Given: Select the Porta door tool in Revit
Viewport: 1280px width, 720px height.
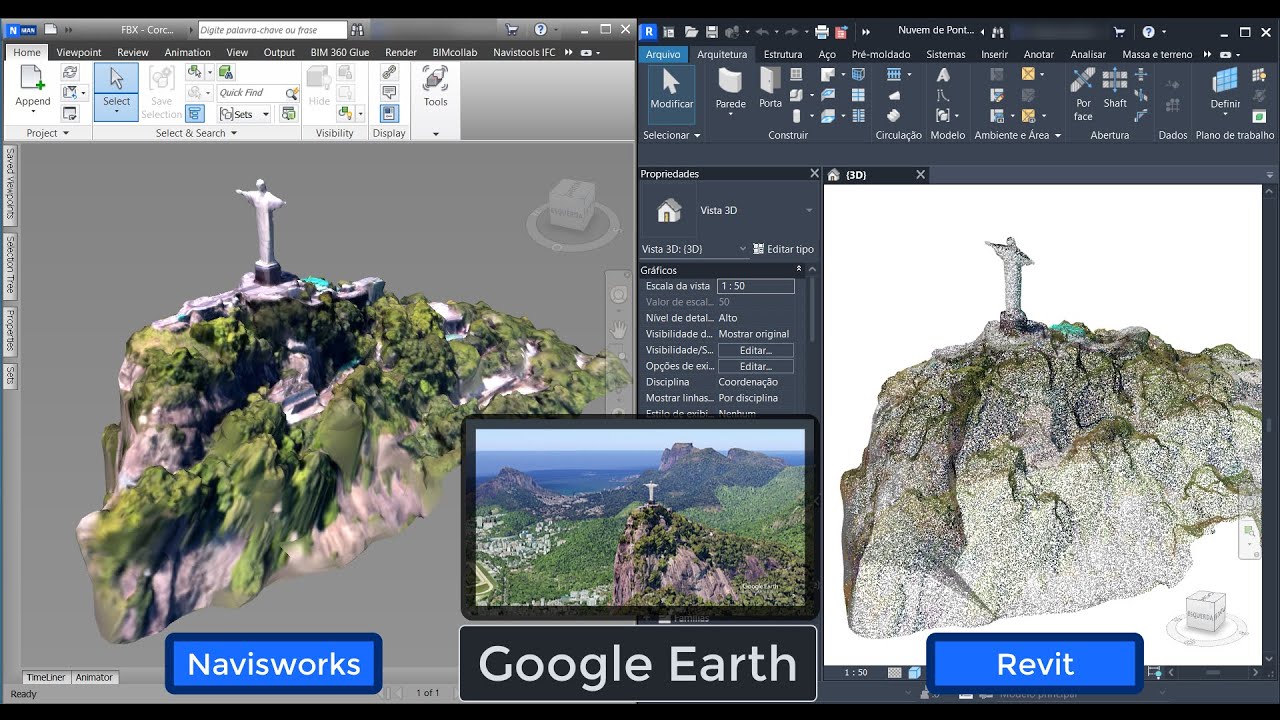Looking at the screenshot, I should [770, 88].
